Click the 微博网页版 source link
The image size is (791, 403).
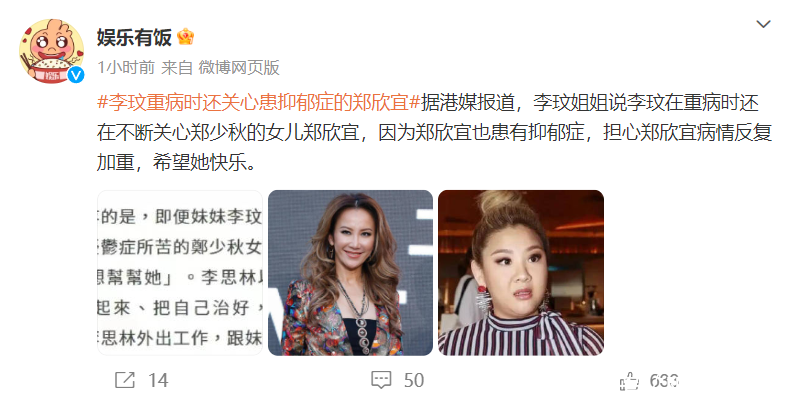(239, 67)
